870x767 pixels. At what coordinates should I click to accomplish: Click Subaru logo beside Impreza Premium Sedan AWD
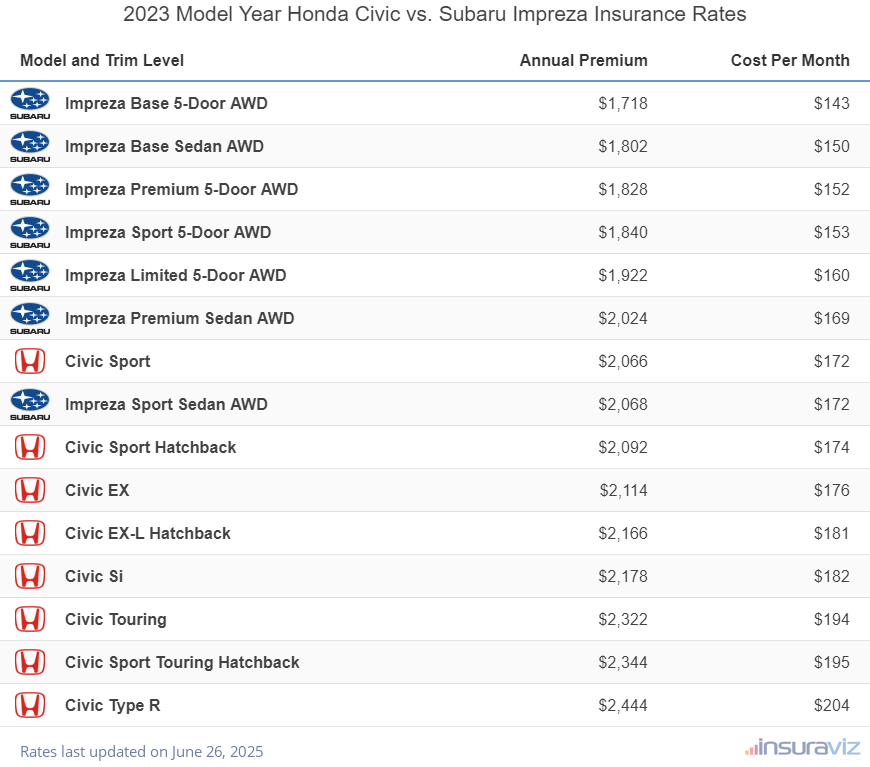tap(30, 319)
